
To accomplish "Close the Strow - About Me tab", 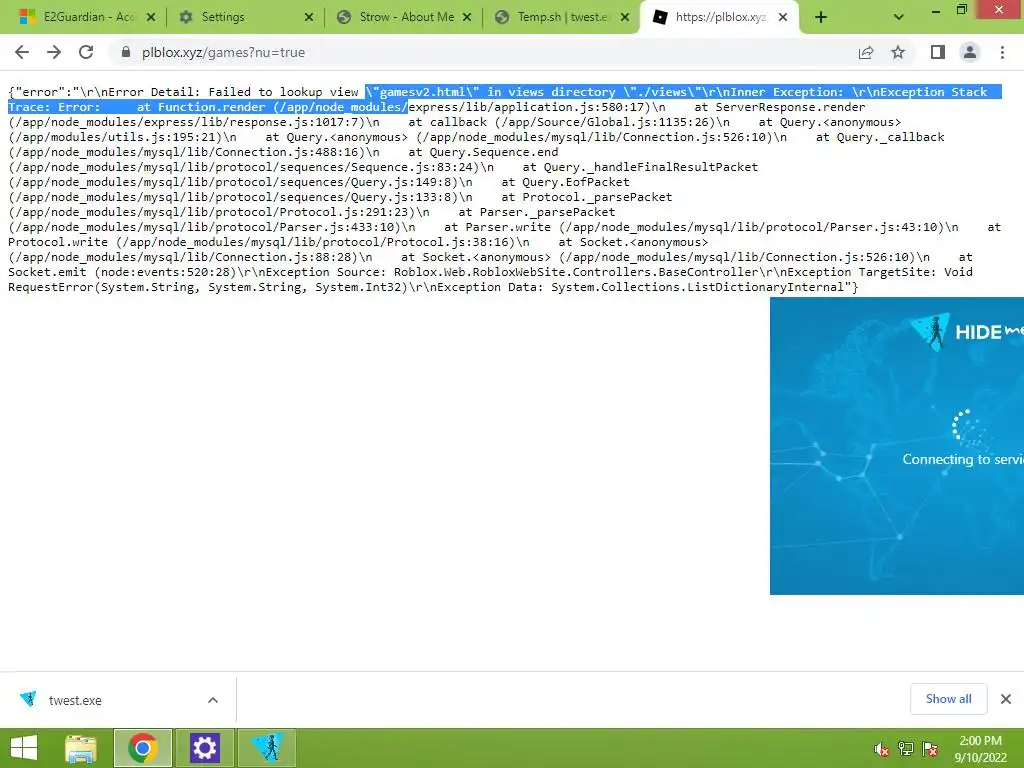I will [x=467, y=18].
